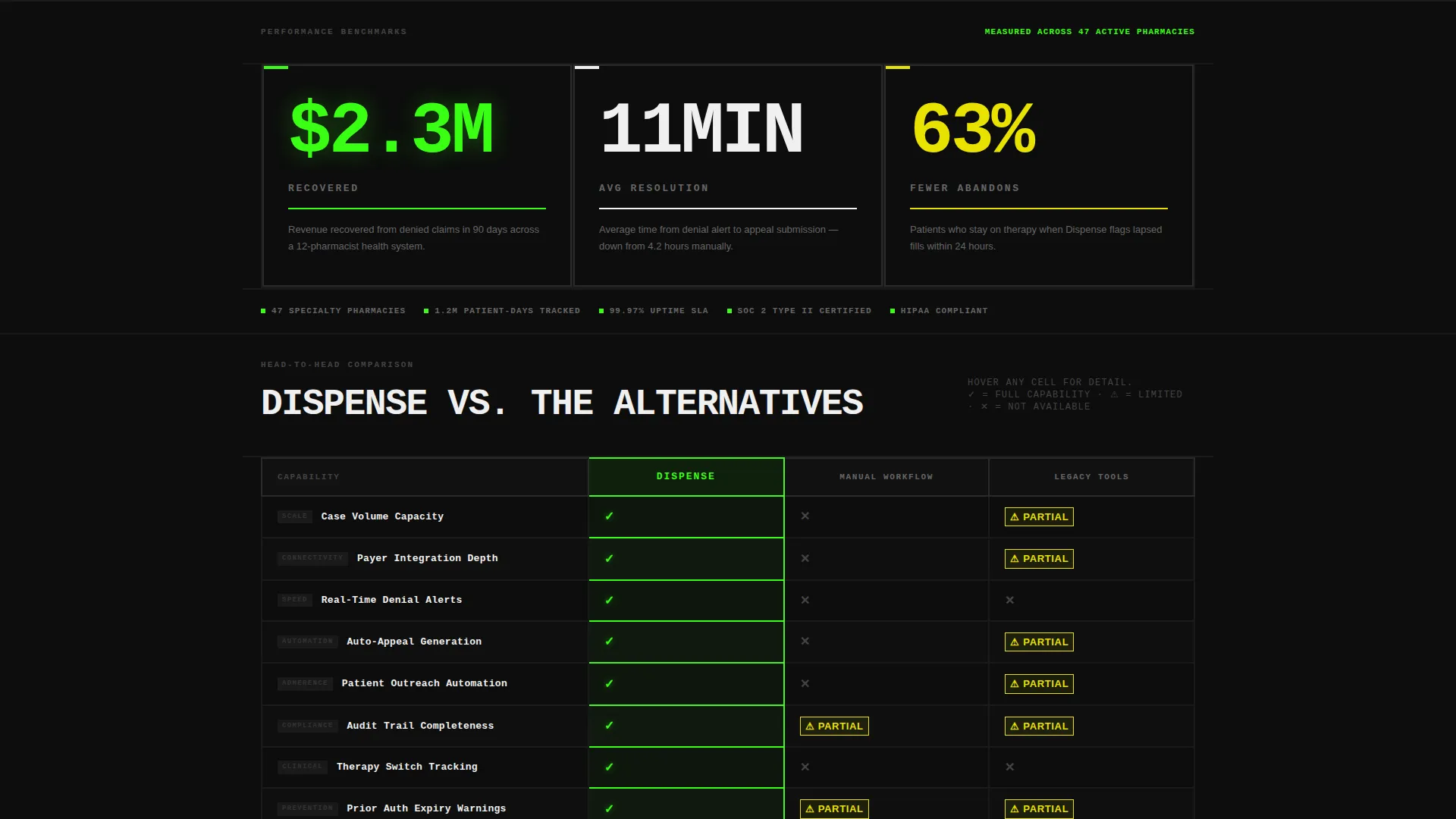Click the Real-Time Denial Alerts row label
The width and height of the screenshot is (1456, 819).
(391, 600)
